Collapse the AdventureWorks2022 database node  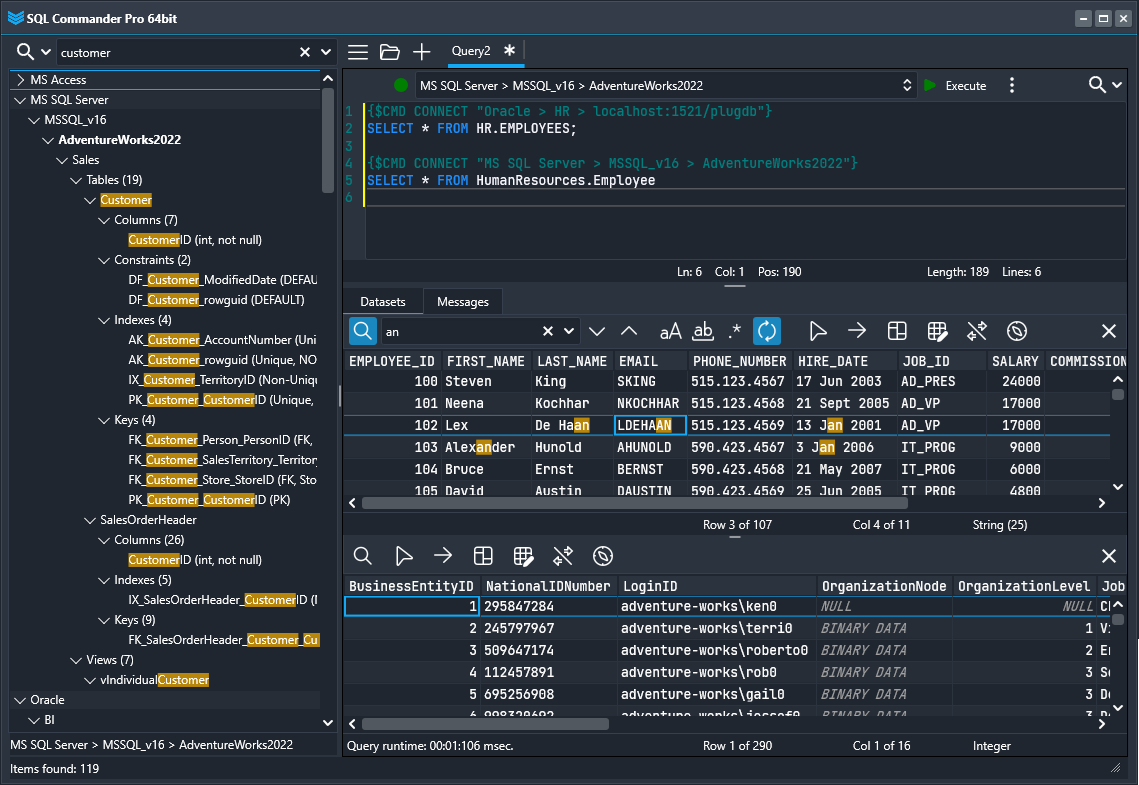point(48,139)
